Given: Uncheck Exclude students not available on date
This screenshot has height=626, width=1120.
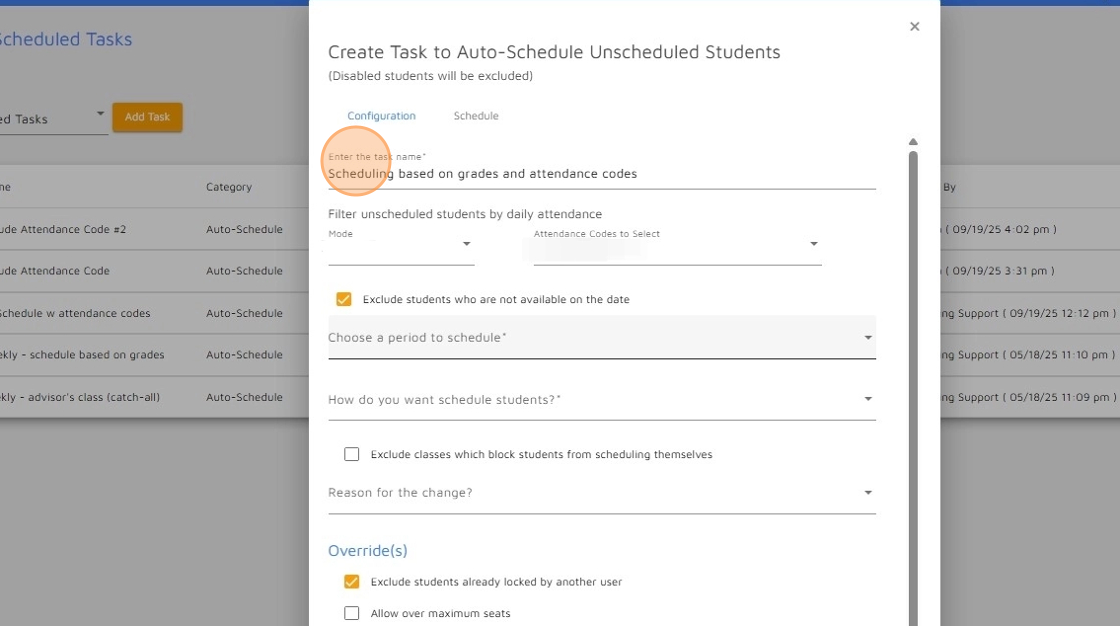Looking at the screenshot, I should pyautogui.click(x=344, y=299).
